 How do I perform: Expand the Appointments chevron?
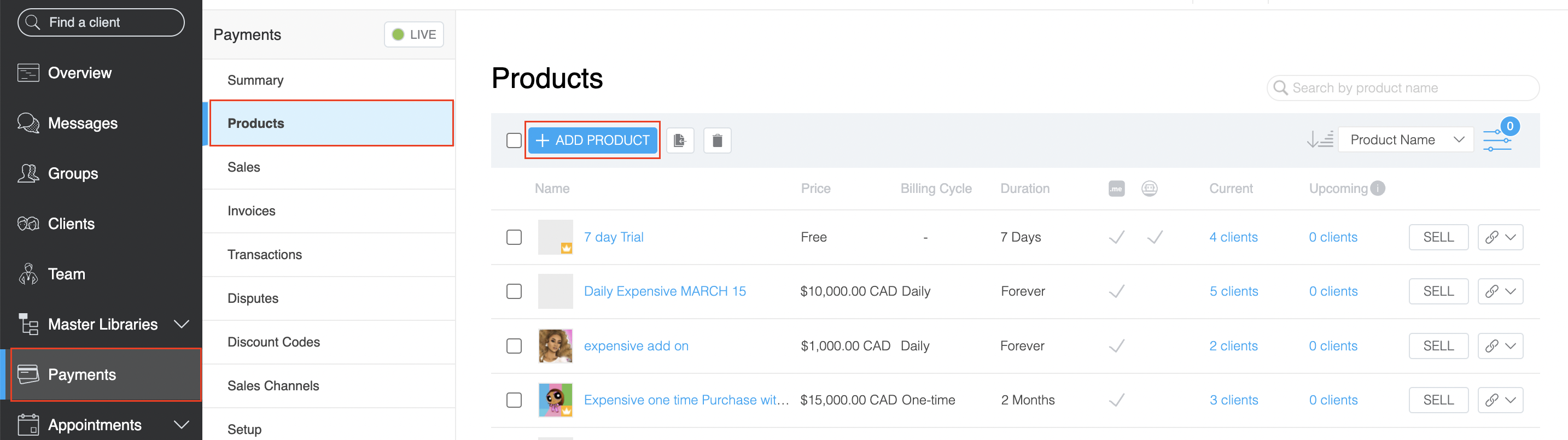182,425
